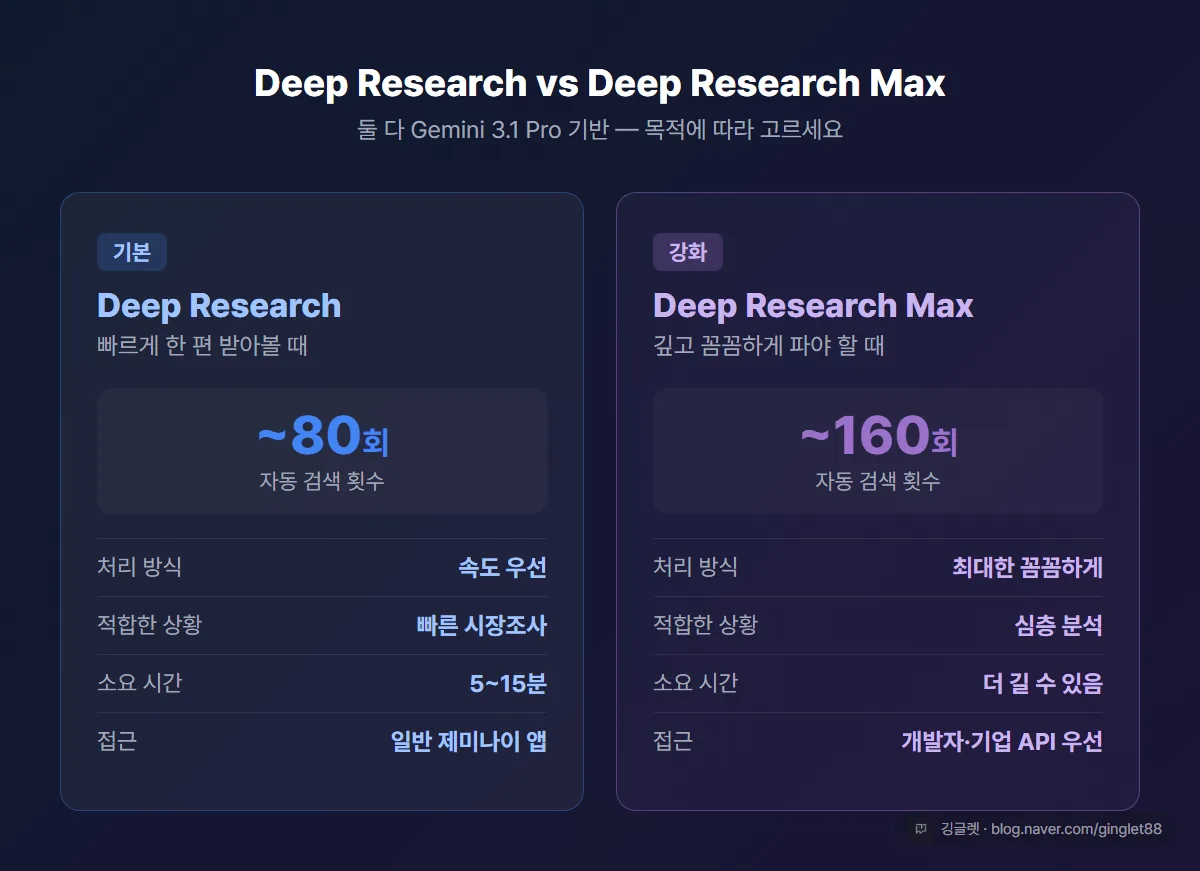The image size is (1200, 871).
Task: Select the value '더 길 수 있음'
Action: [1043, 684]
